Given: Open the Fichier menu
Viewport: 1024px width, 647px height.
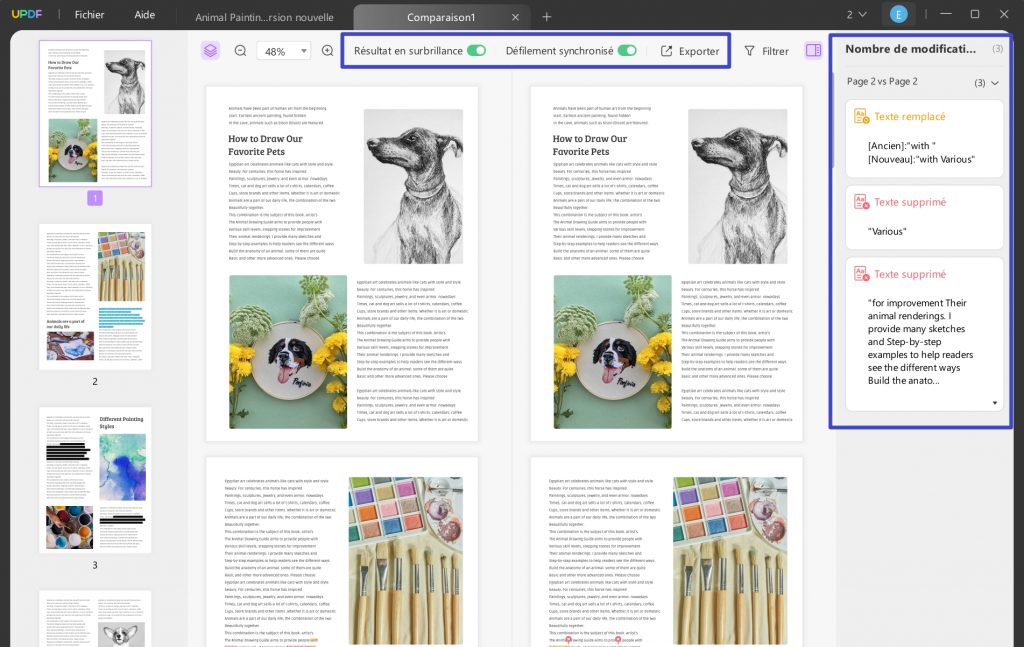Looking at the screenshot, I should tap(89, 14).
